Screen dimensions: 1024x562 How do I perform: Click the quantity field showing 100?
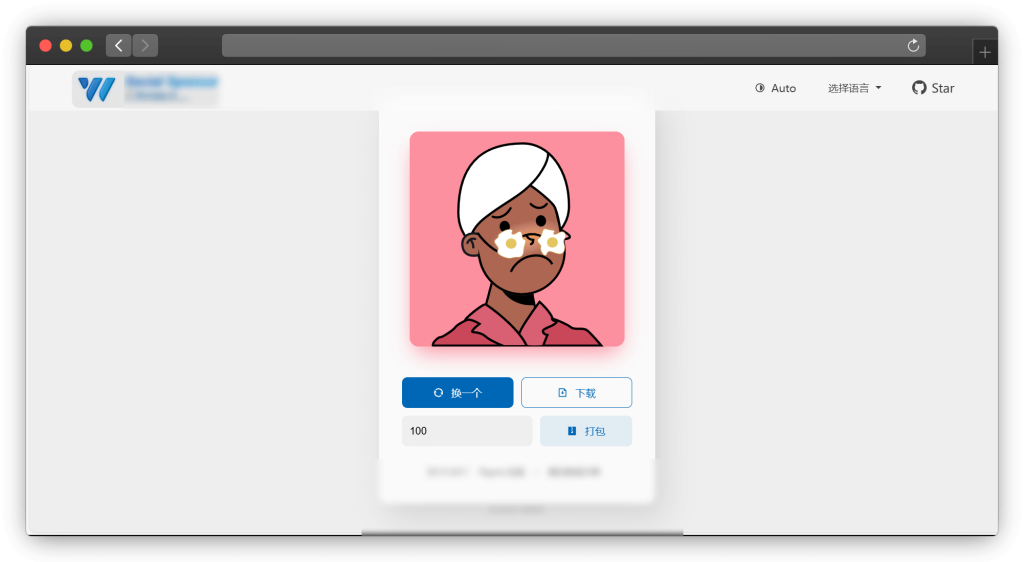pos(466,431)
